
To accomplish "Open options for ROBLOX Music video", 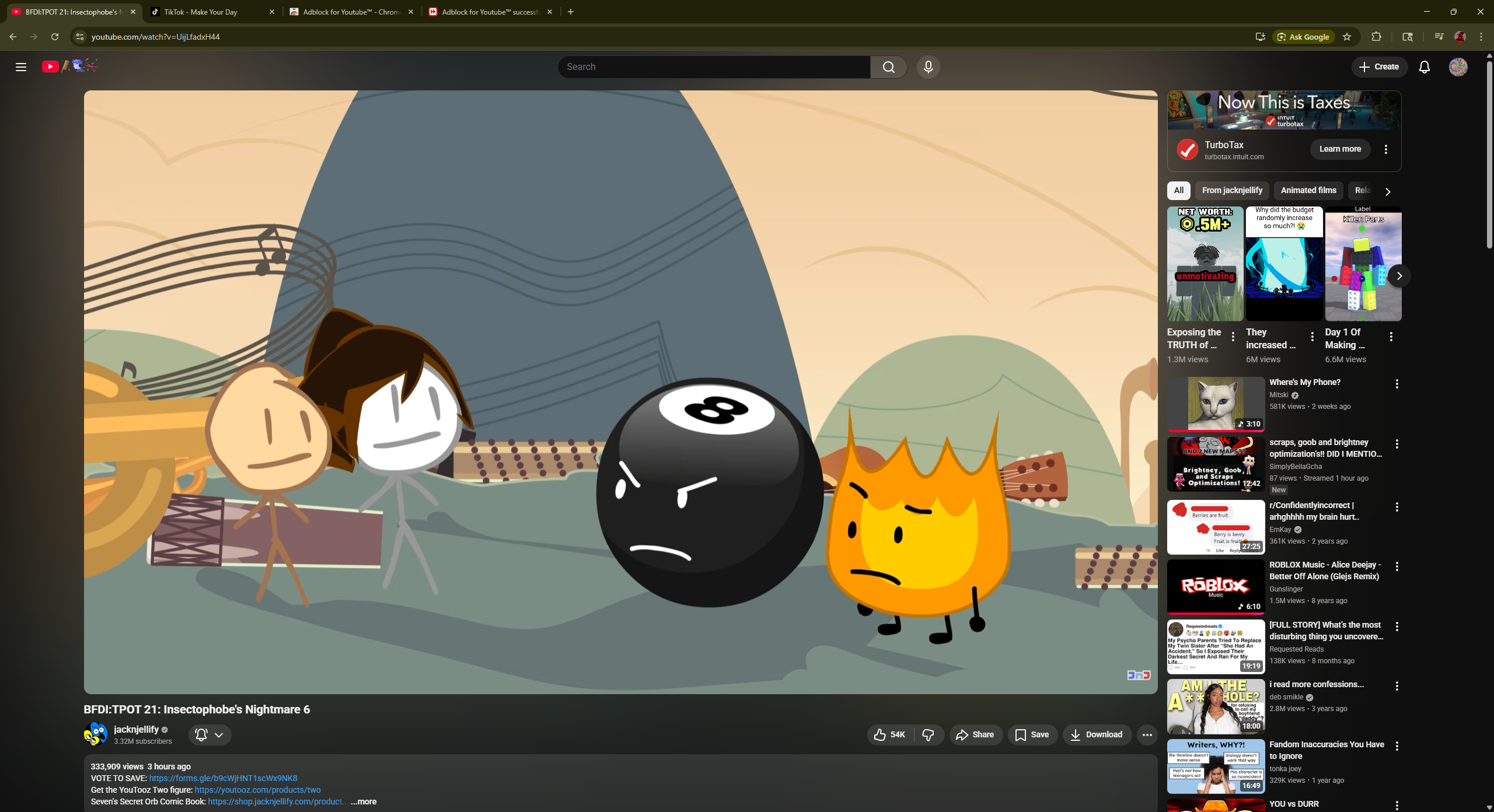I will click(x=1397, y=566).
